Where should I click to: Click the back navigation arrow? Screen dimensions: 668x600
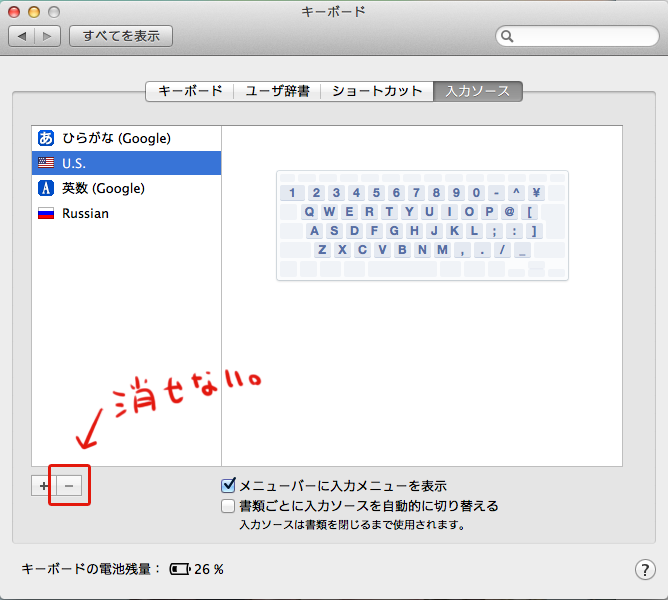[22, 36]
